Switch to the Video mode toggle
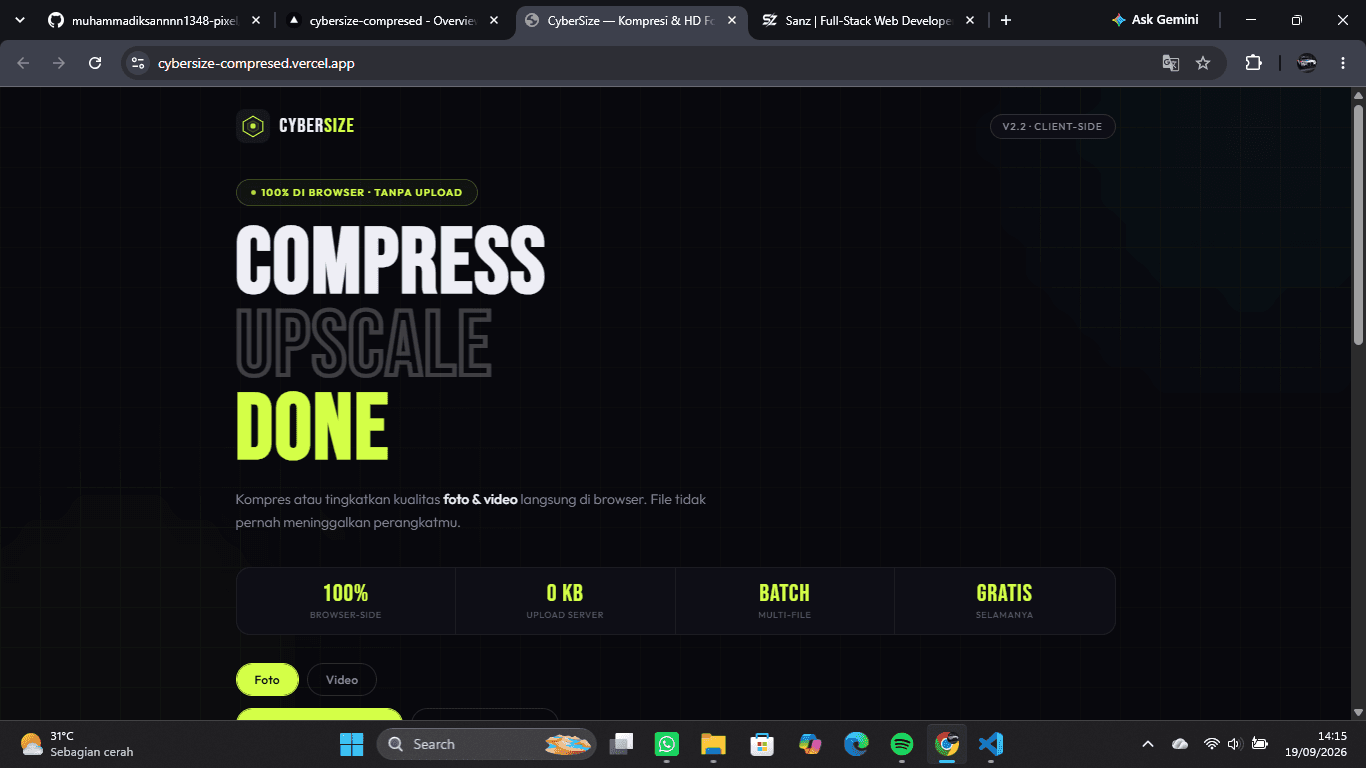 pyautogui.click(x=342, y=680)
